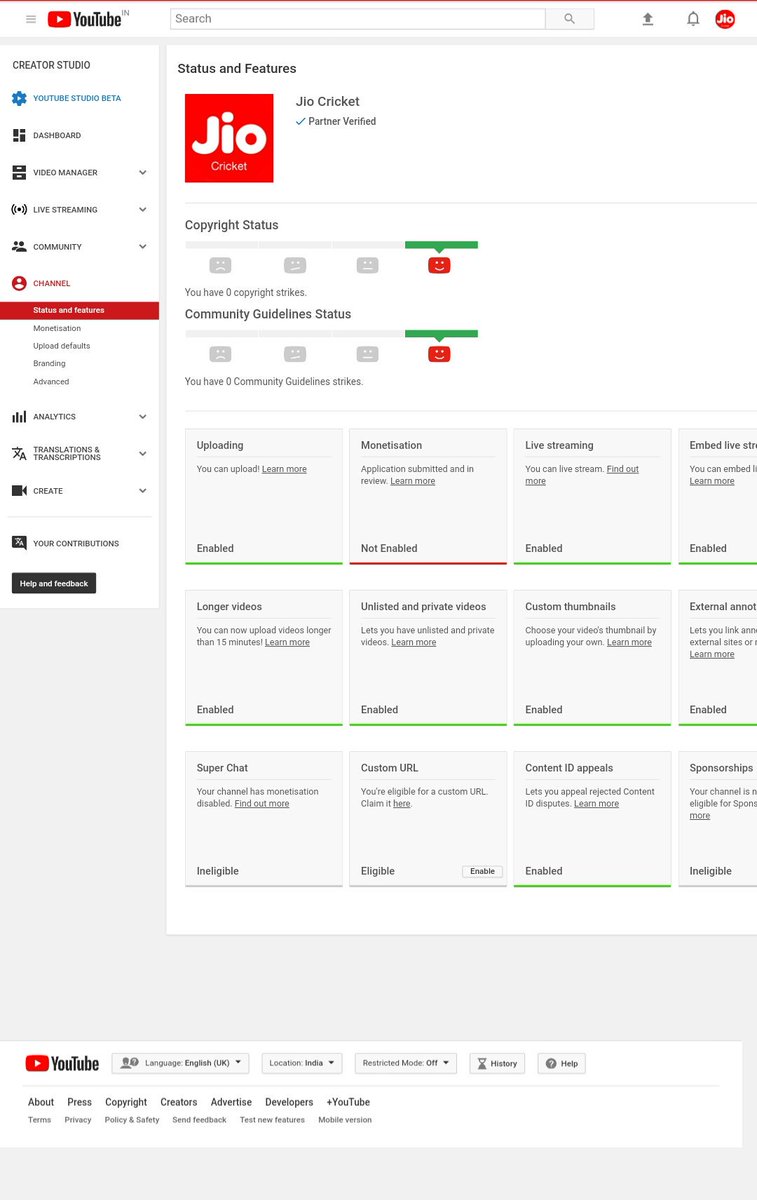757x1200 pixels.
Task: Click inside the Search input field
Action: point(358,19)
